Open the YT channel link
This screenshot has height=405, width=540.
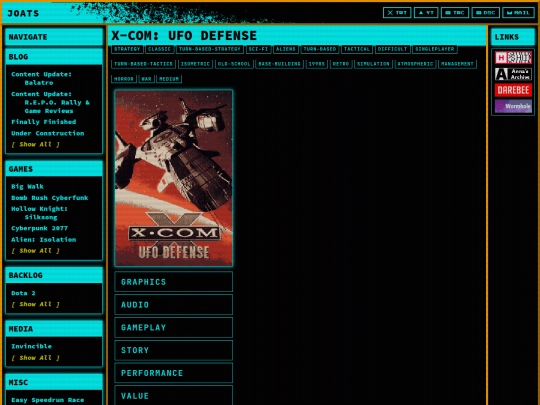[426, 13]
